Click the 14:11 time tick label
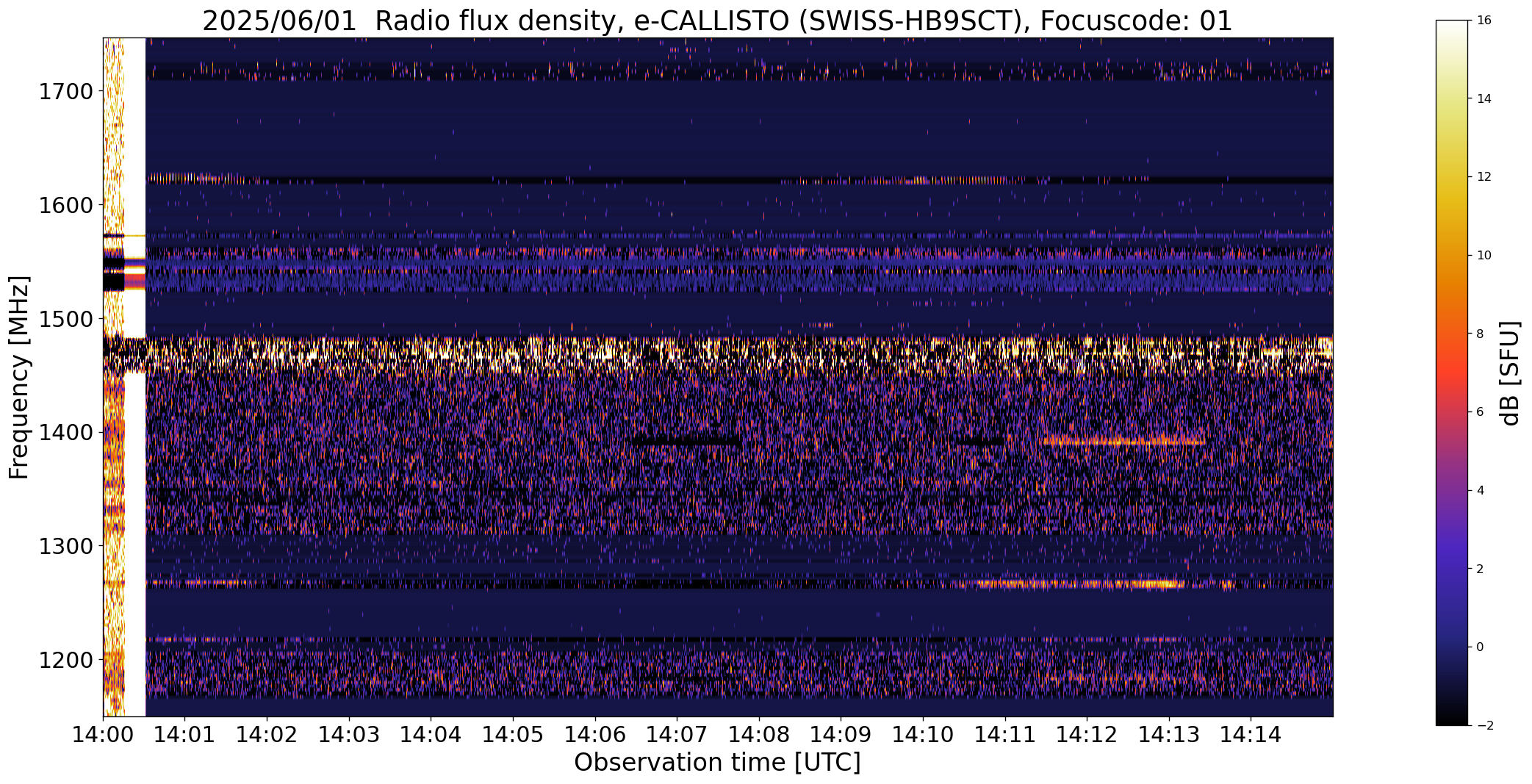The image size is (1532, 784). pos(1005,735)
